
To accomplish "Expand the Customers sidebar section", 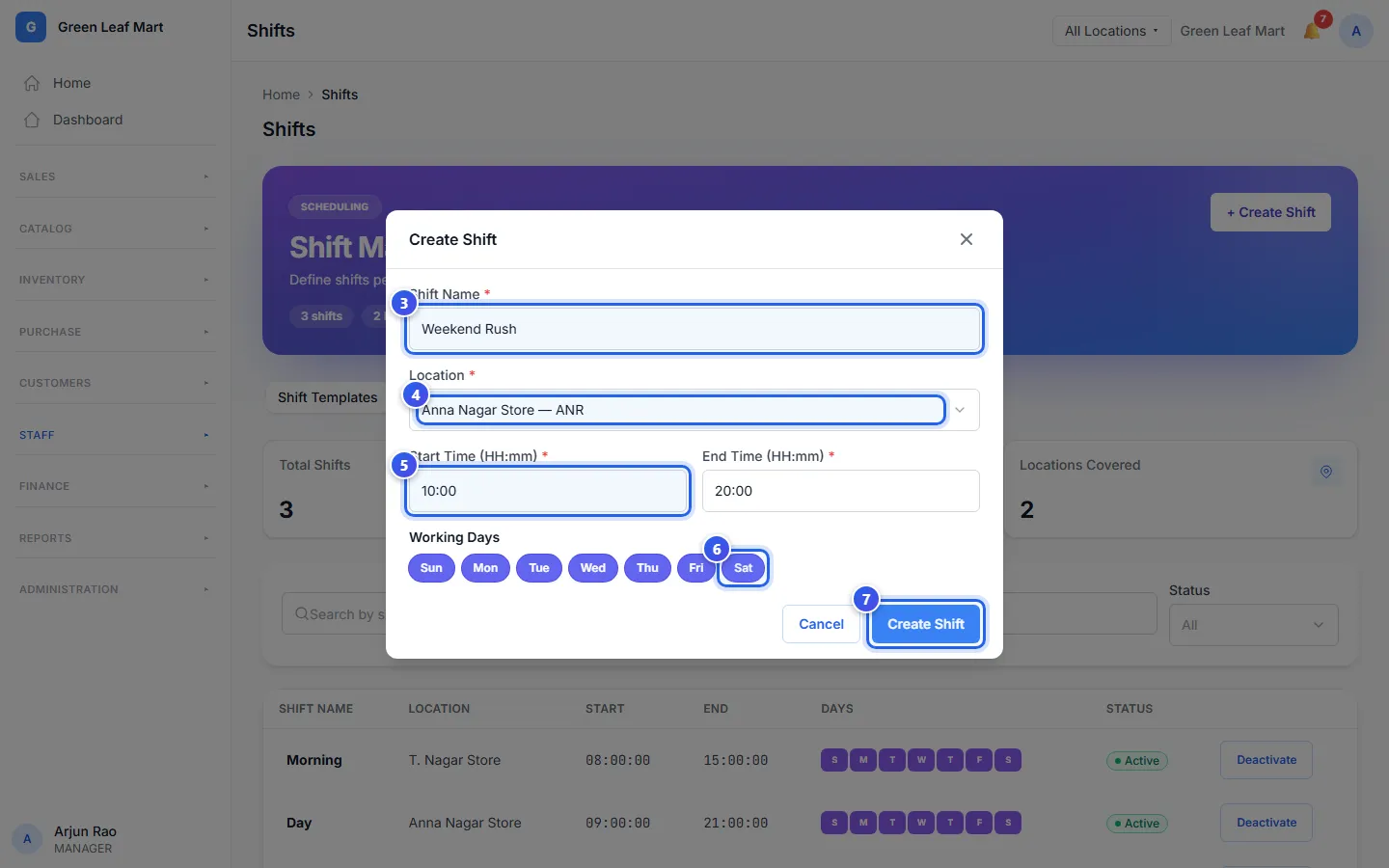I will point(116,383).
